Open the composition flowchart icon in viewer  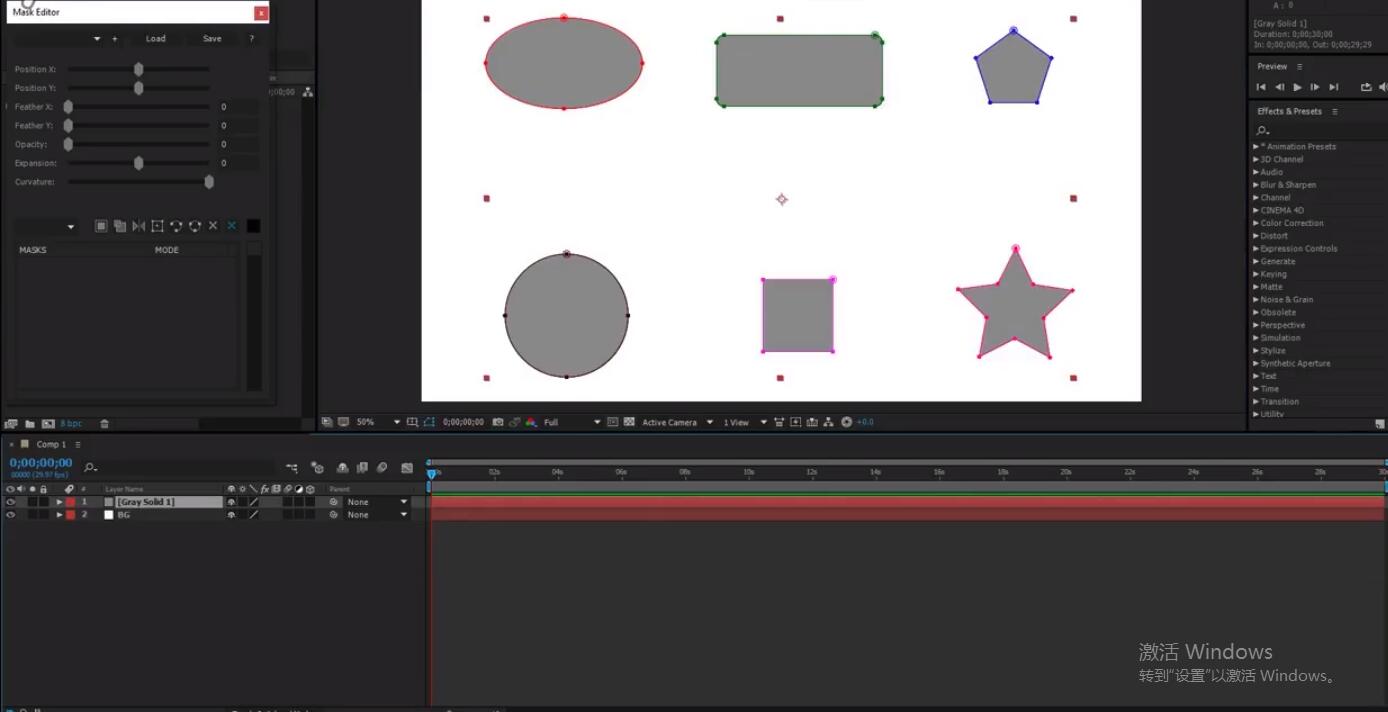click(828, 422)
